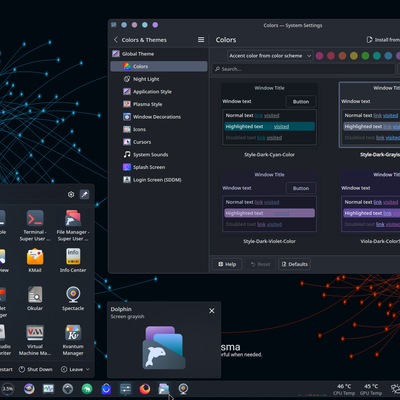
Task: Pick the orange accent color swatch
Action: [x=342, y=56]
